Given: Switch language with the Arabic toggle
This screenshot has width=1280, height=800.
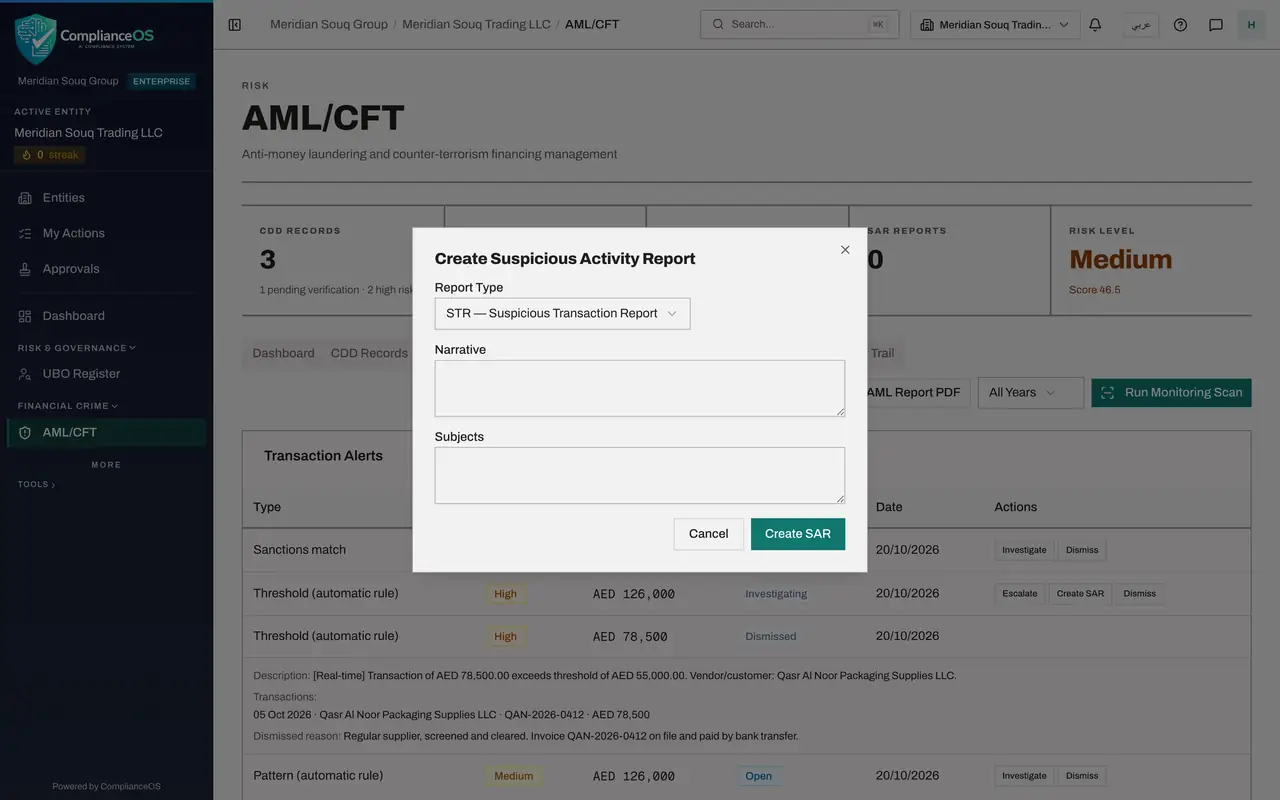Looking at the screenshot, I should tap(1141, 24).
